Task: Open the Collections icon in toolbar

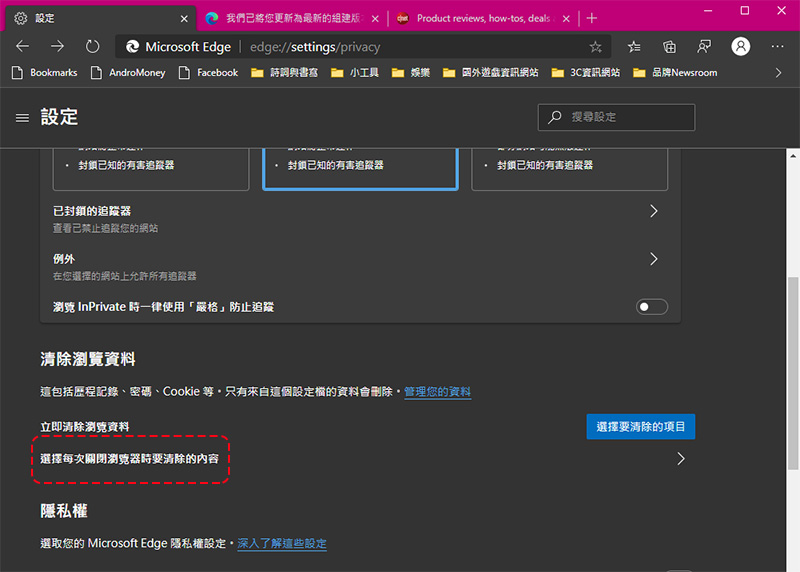Action: click(x=670, y=47)
